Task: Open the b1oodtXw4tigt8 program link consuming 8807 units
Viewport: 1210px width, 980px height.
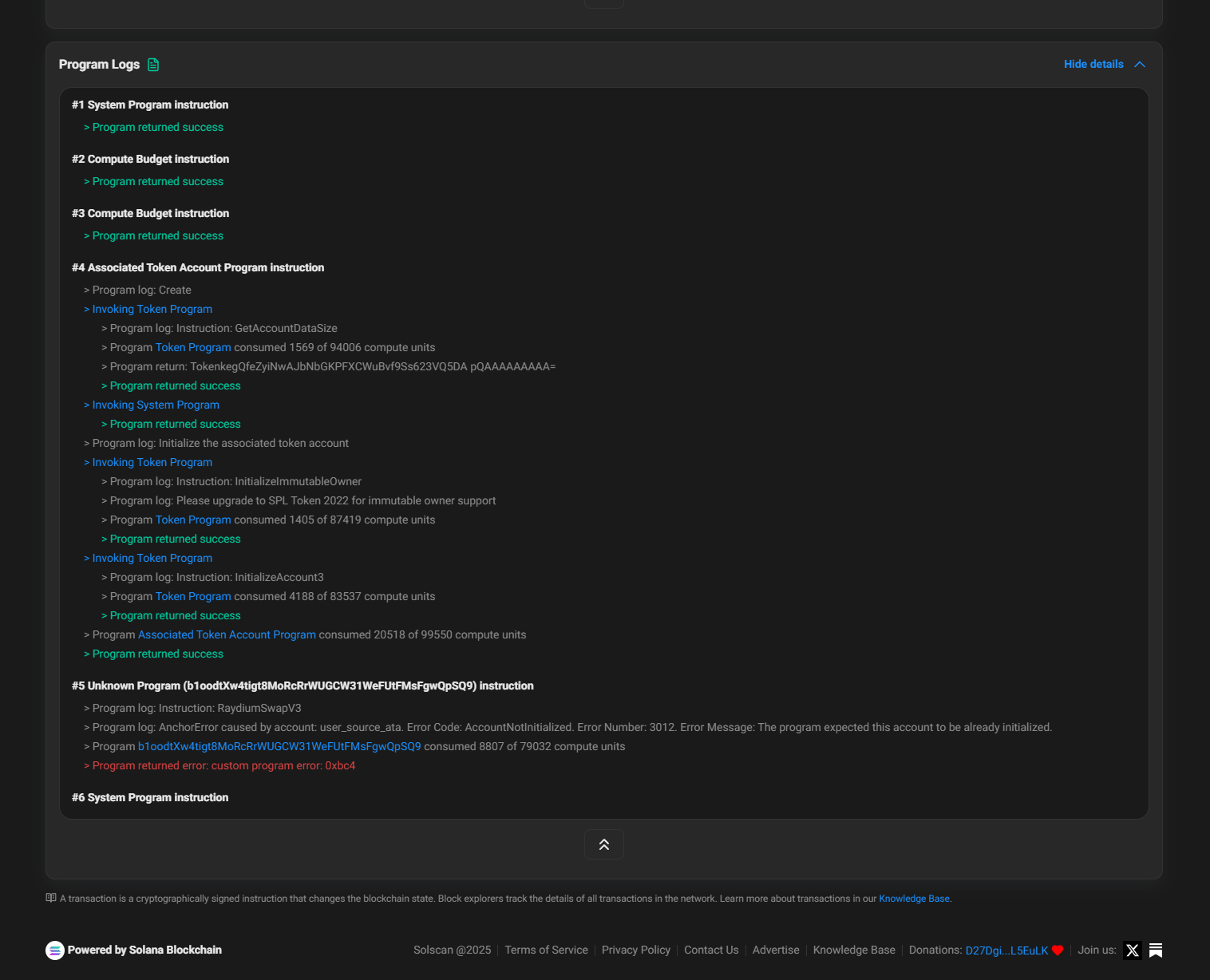Action: click(x=279, y=746)
